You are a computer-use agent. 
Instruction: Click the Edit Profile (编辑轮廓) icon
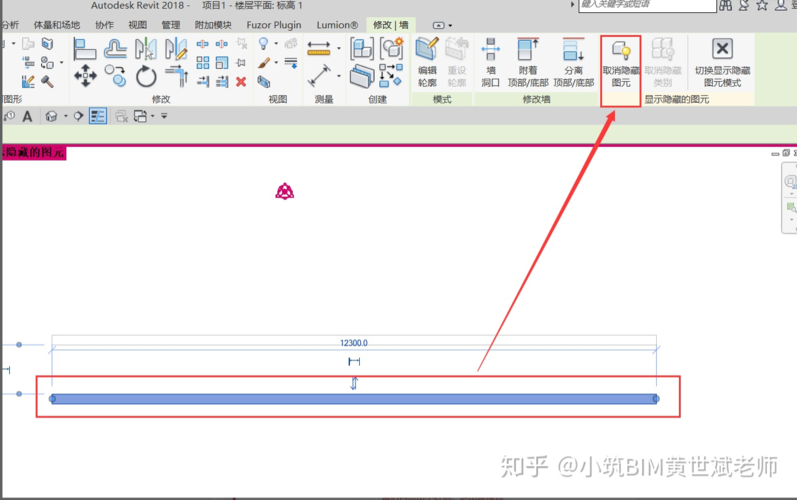(427, 63)
